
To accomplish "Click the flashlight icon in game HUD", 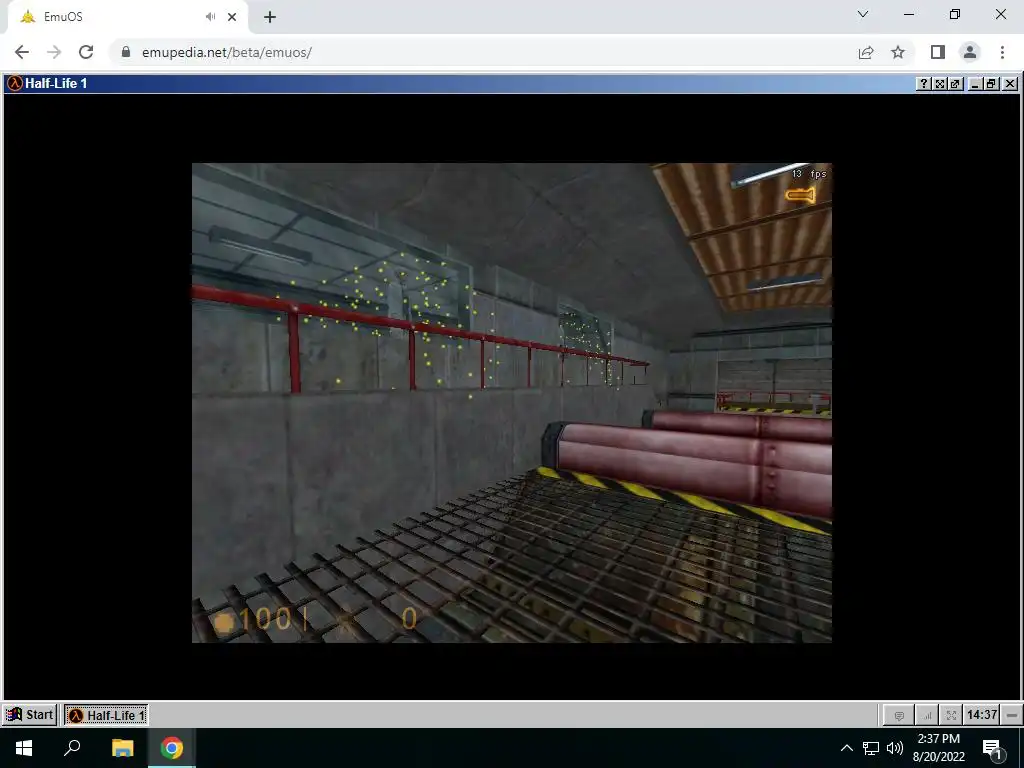I will [801, 195].
